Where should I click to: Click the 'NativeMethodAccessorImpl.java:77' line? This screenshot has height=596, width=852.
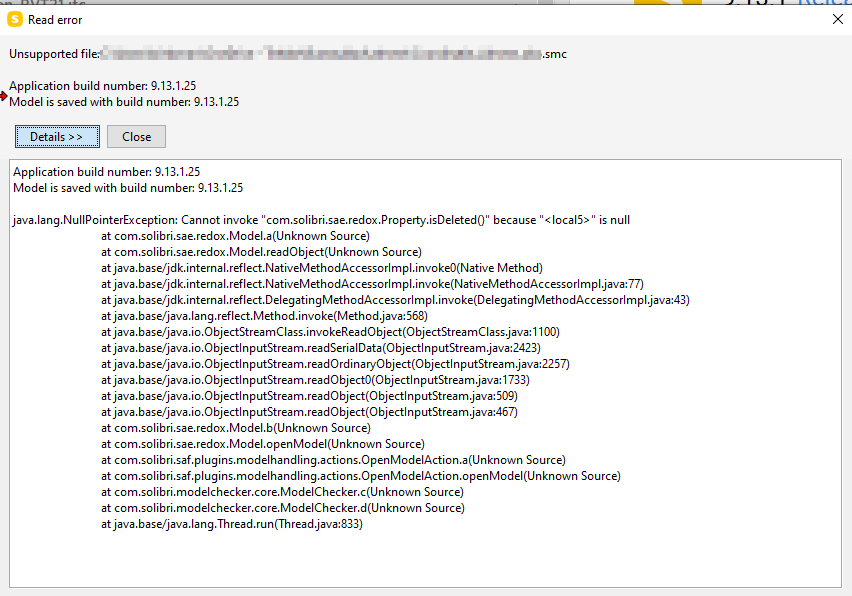[x=372, y=284]
